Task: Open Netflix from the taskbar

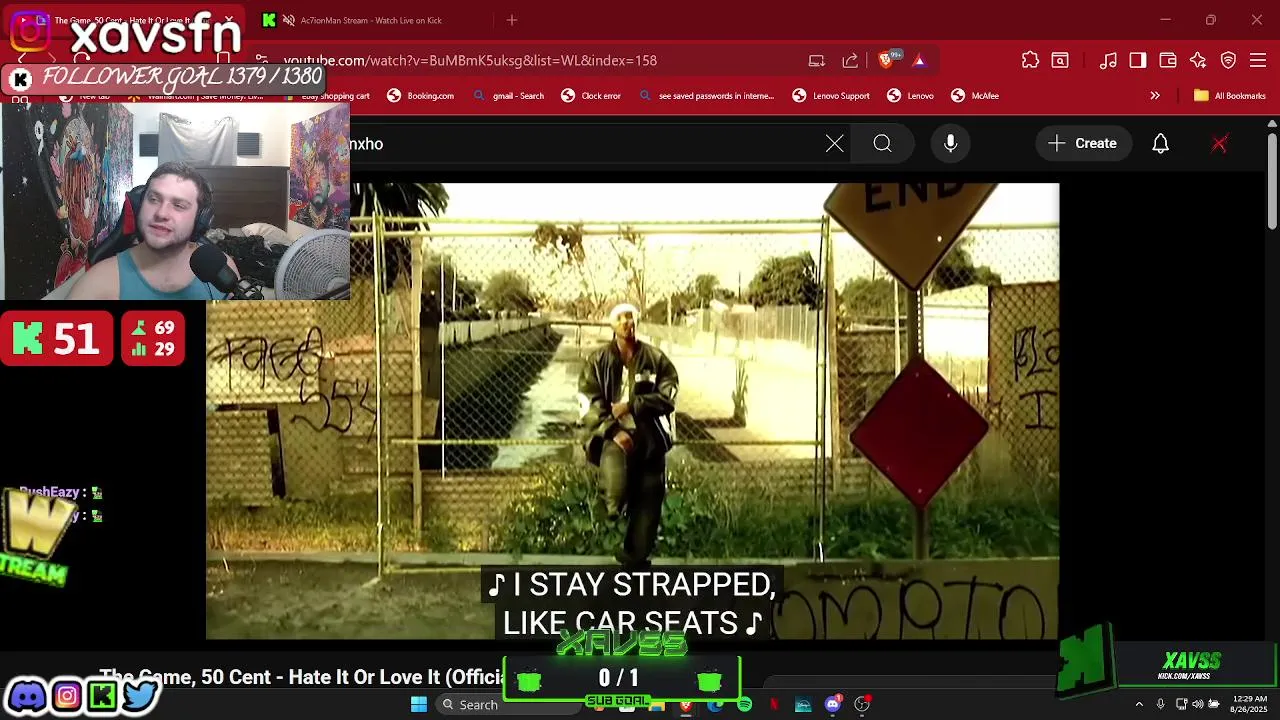Action: pos(774,704)
